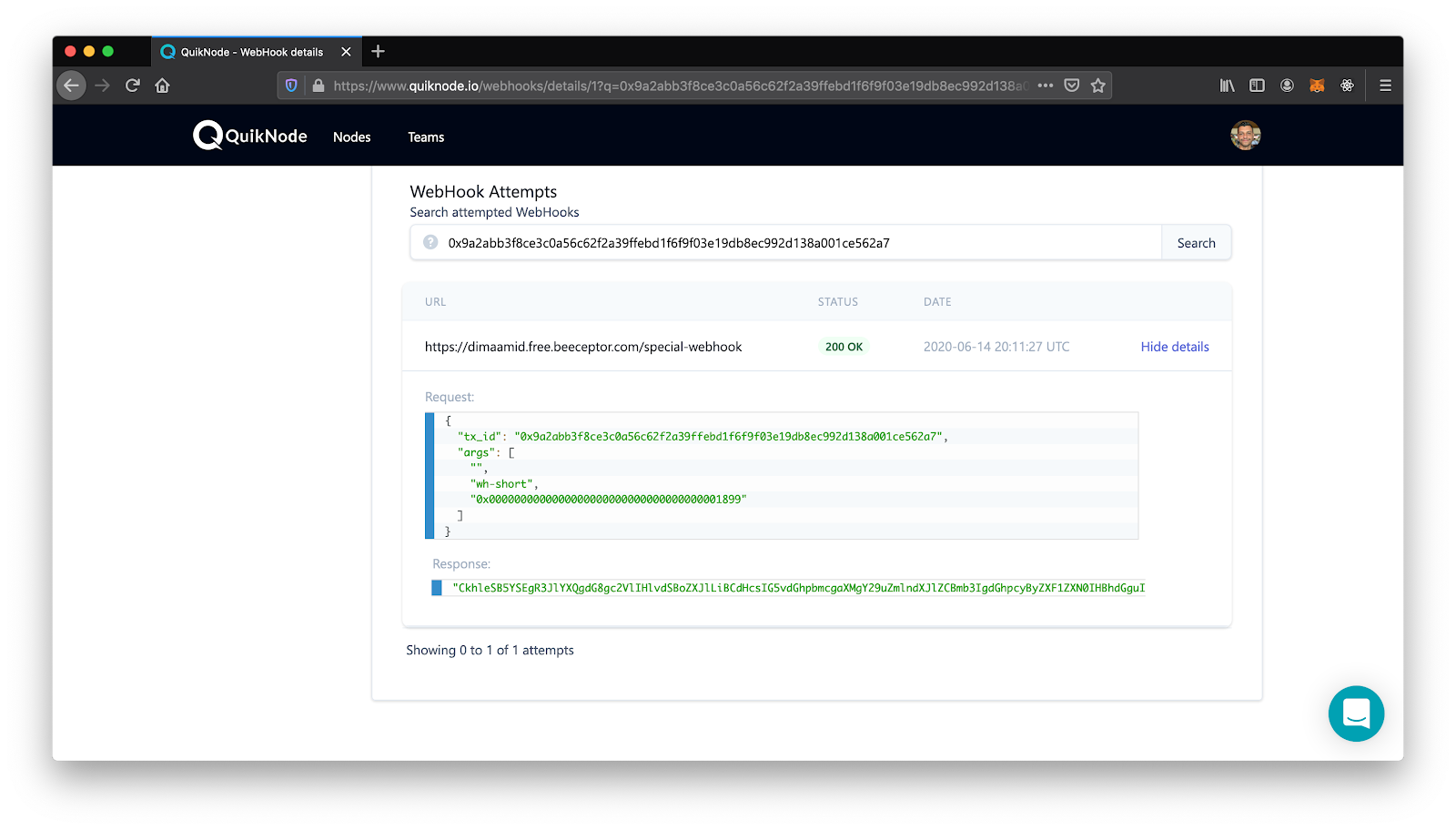Click the "wh-short" argument in the request
The height and width of the screenshot is (830, 1456).
(x=504, y=484)
